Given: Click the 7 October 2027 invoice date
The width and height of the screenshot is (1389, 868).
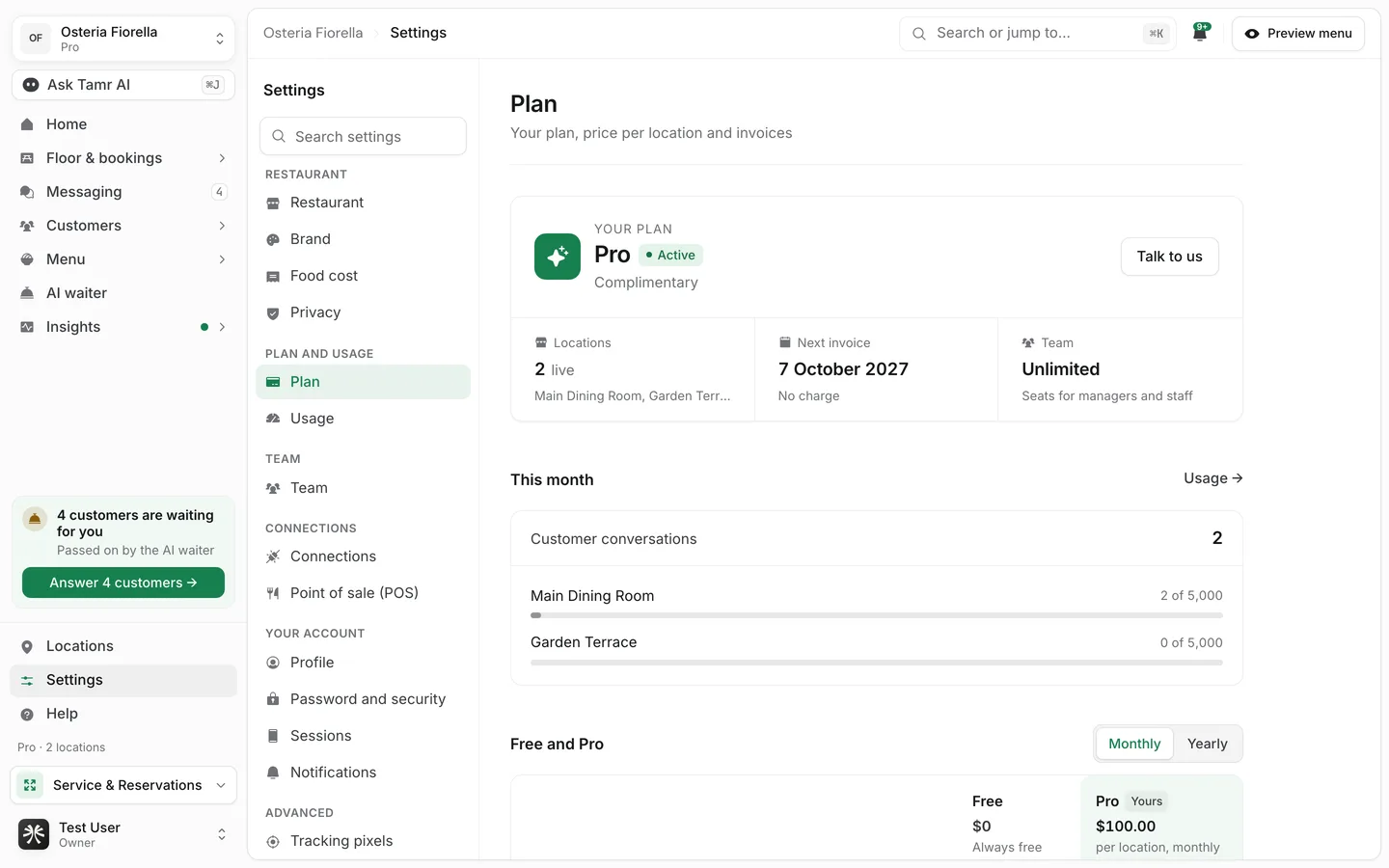Looking at the screenshot, I should 843,369.
